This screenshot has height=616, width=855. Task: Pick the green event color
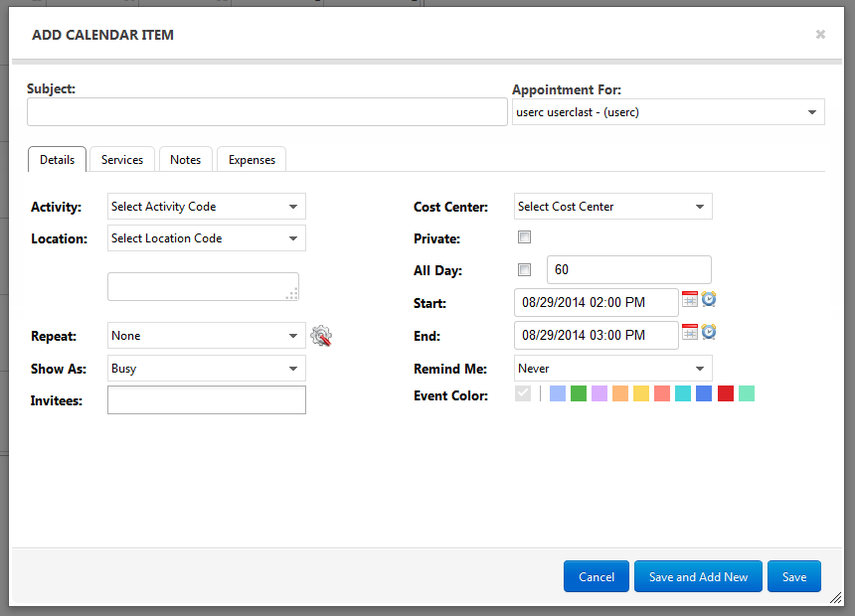pos(579,393)
